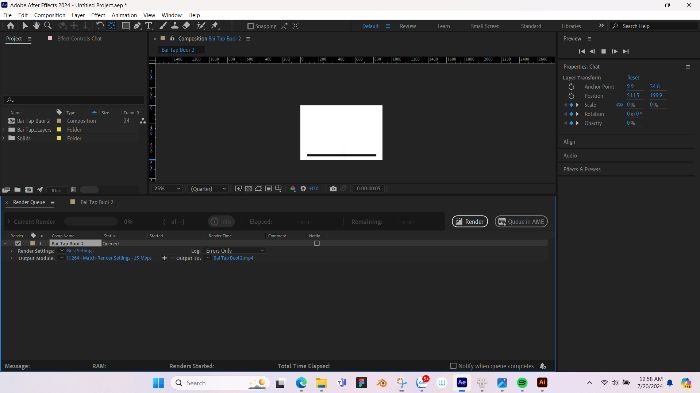Click interpret footage icon in Project panel
700x393 pixels.
click(x=6, y=190)
